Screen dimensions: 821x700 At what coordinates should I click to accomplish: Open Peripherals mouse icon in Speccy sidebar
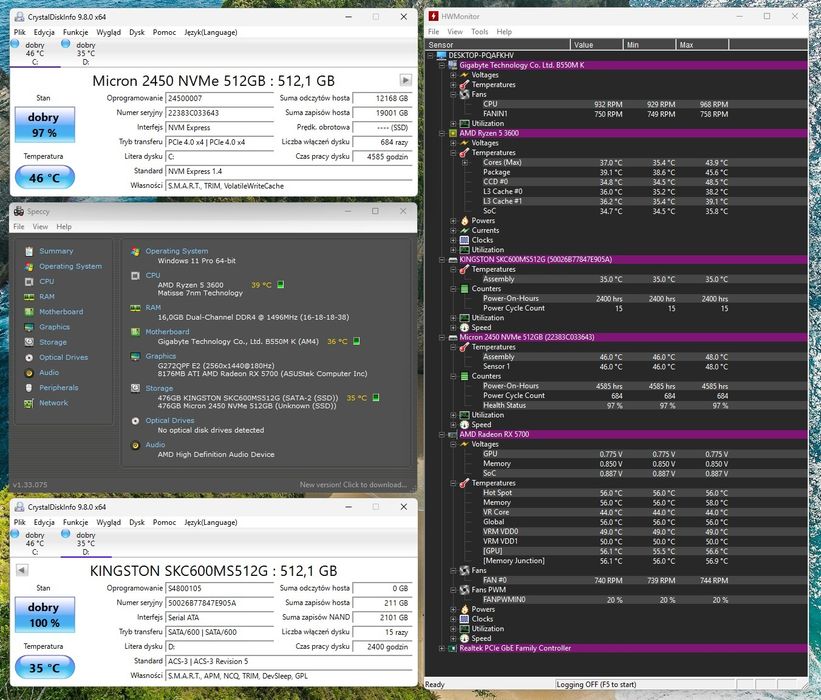tap(29, 388)
